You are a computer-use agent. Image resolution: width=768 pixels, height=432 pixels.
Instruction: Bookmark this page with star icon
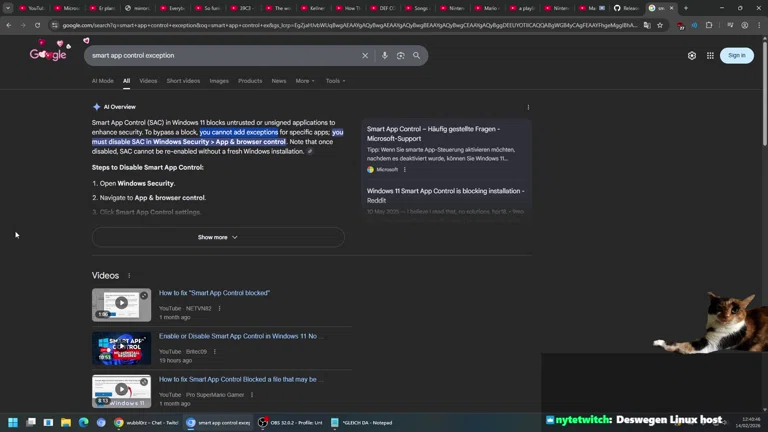tap(660, 25)
